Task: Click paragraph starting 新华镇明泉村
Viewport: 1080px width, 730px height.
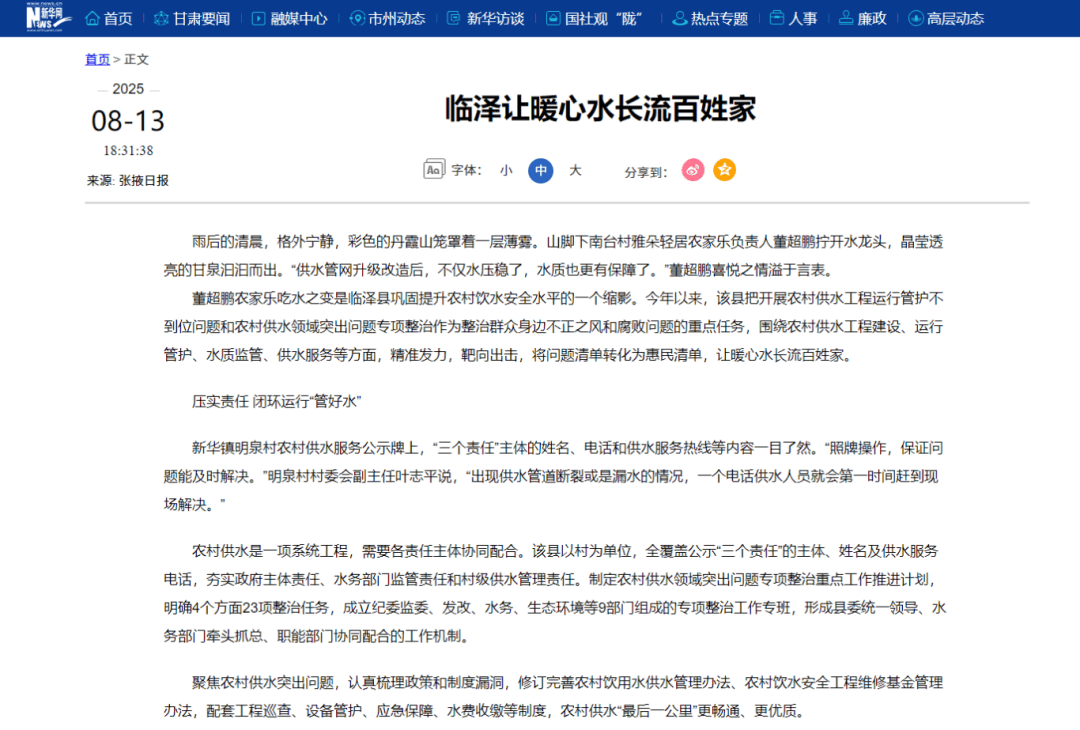Action: coord(553,476)
